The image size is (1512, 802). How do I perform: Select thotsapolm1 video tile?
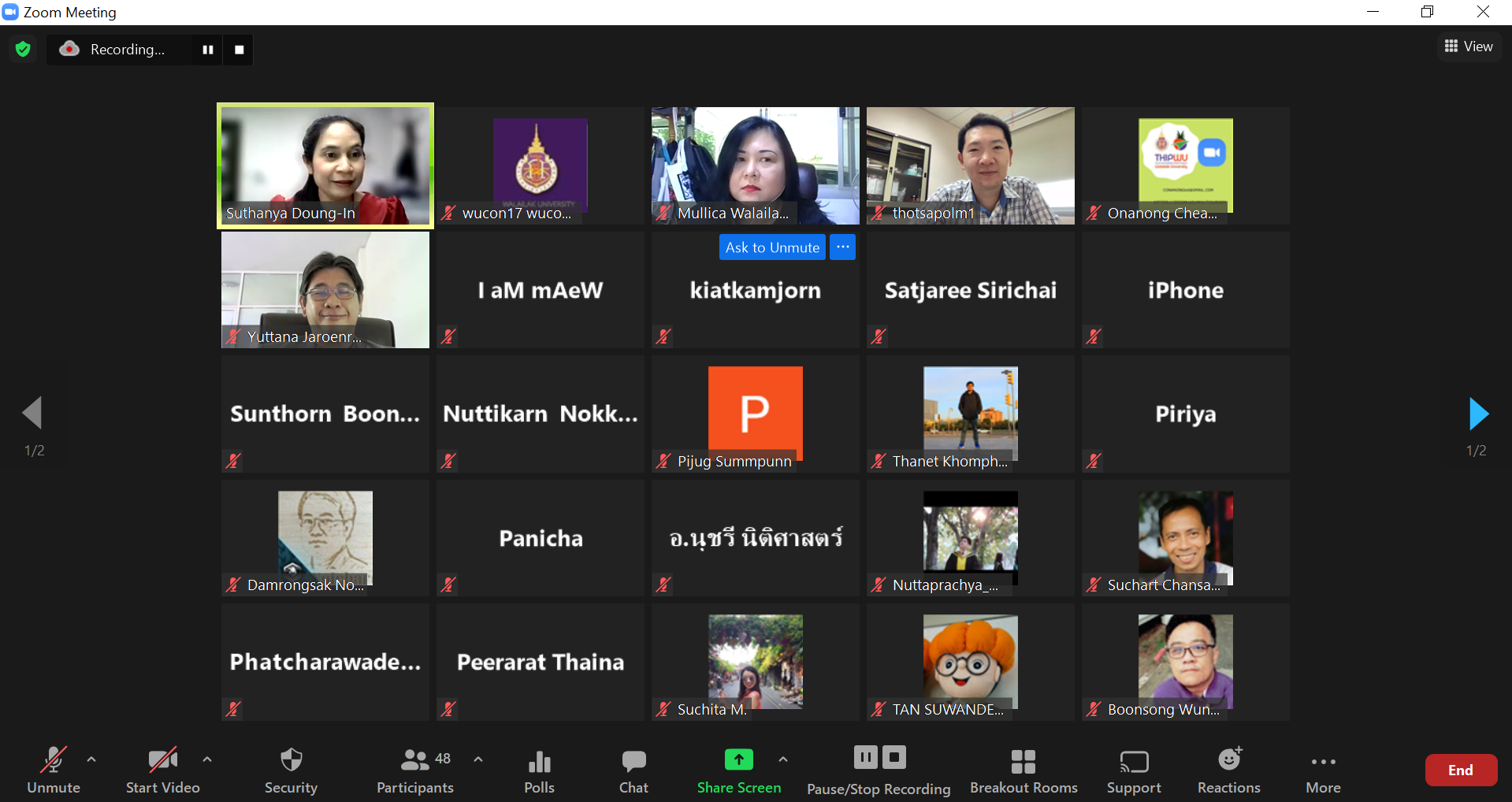pos(971,166)
